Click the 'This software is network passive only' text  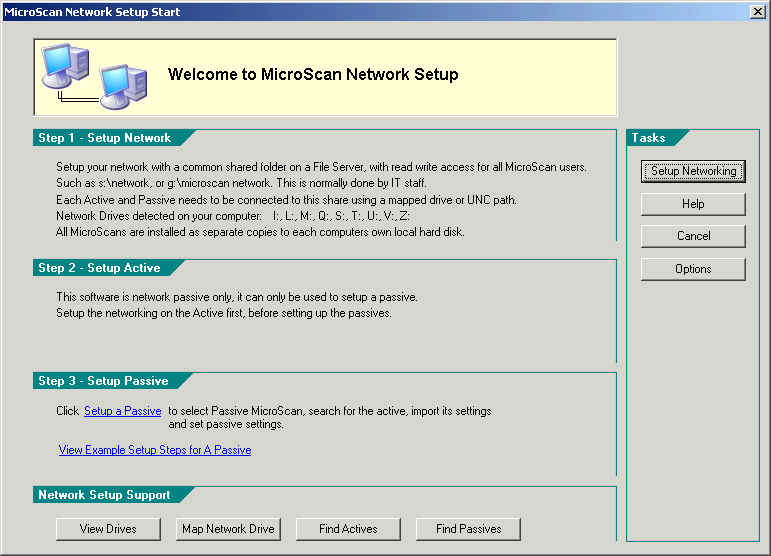[237, 297]
